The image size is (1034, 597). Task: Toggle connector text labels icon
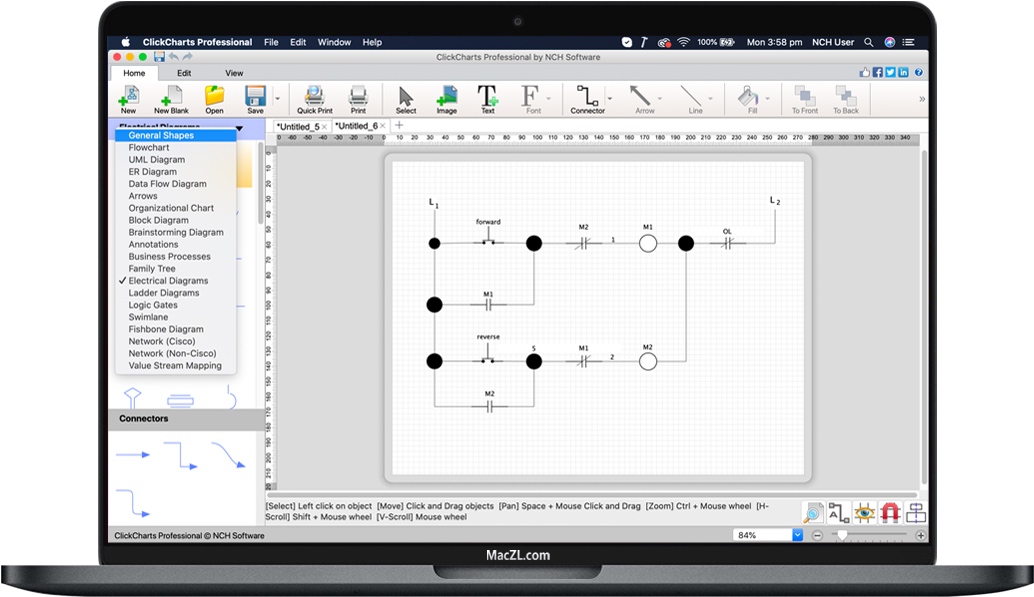coord(840,512)
